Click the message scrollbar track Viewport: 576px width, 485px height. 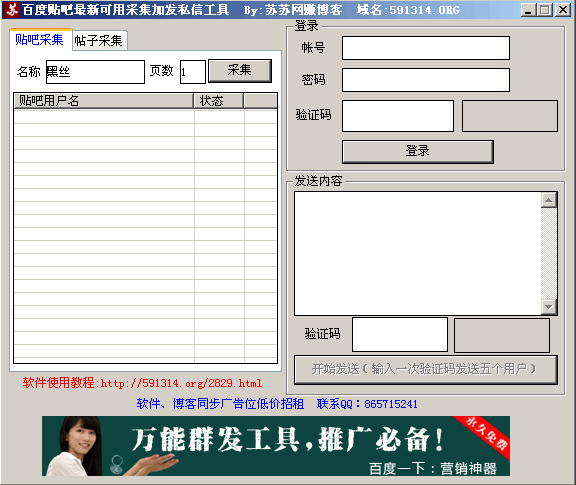coord(549,254)
